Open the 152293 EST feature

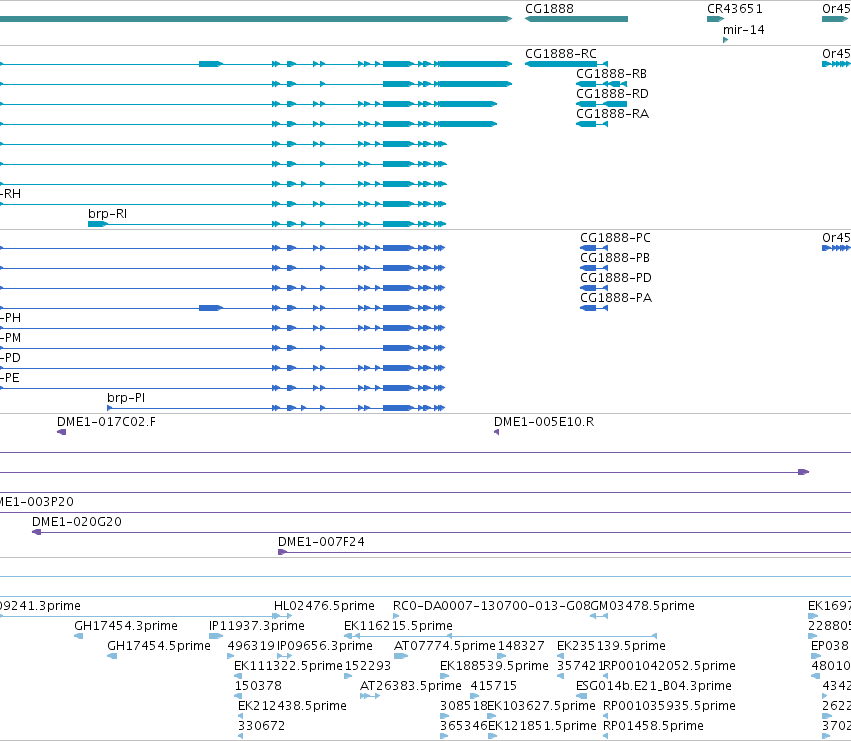[x=348, y=676]
